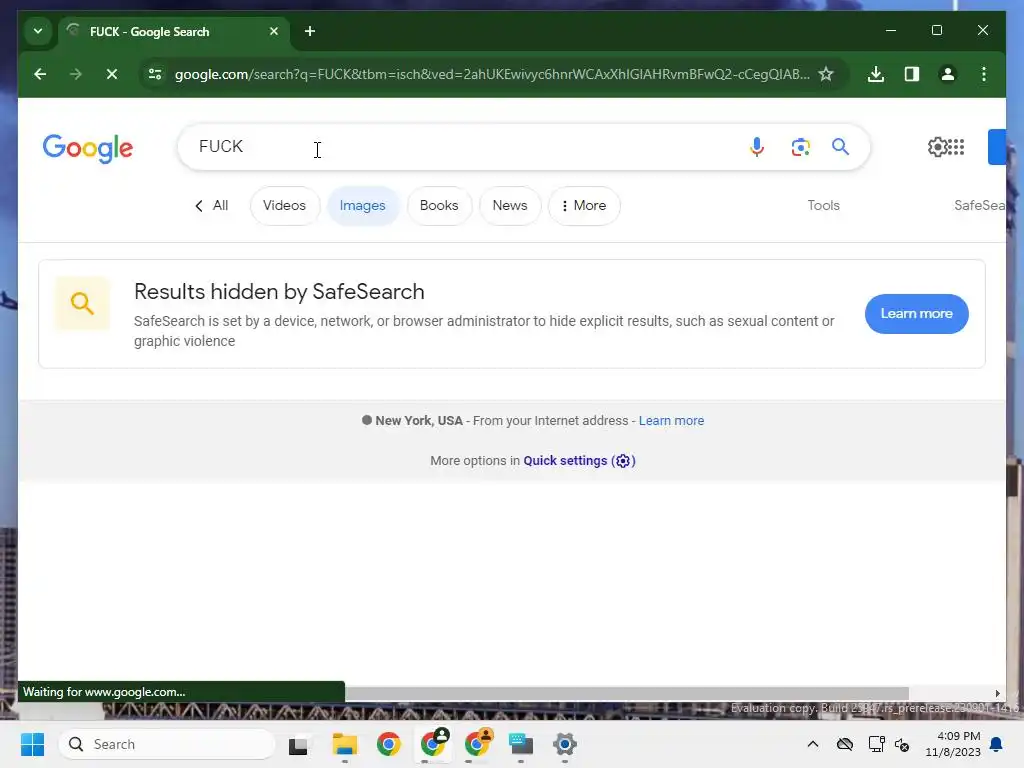Go back to the previous page

pos(40,74)
